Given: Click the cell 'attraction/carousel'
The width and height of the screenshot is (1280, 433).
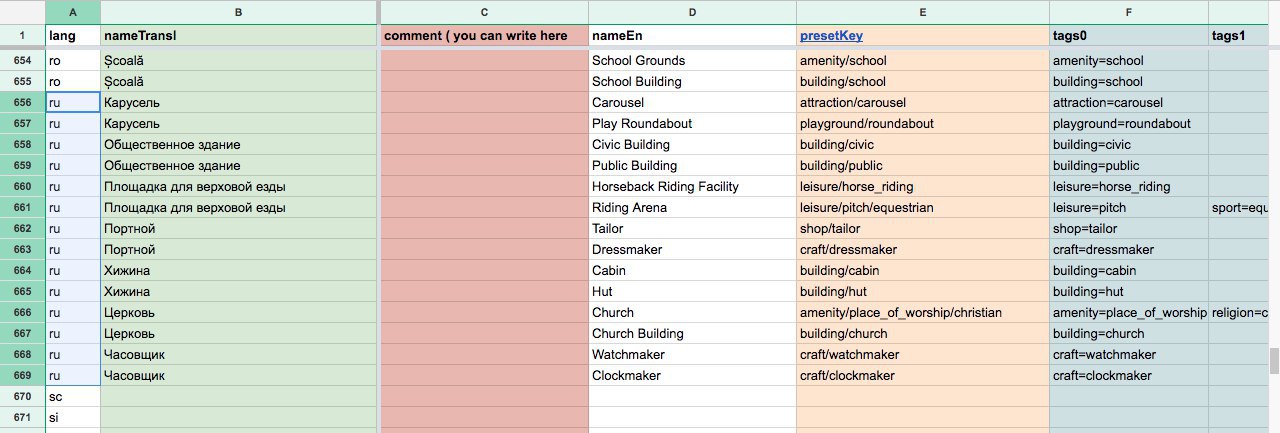Looking at the screenshot, I should pyautogui.click(x=922, y=103).
